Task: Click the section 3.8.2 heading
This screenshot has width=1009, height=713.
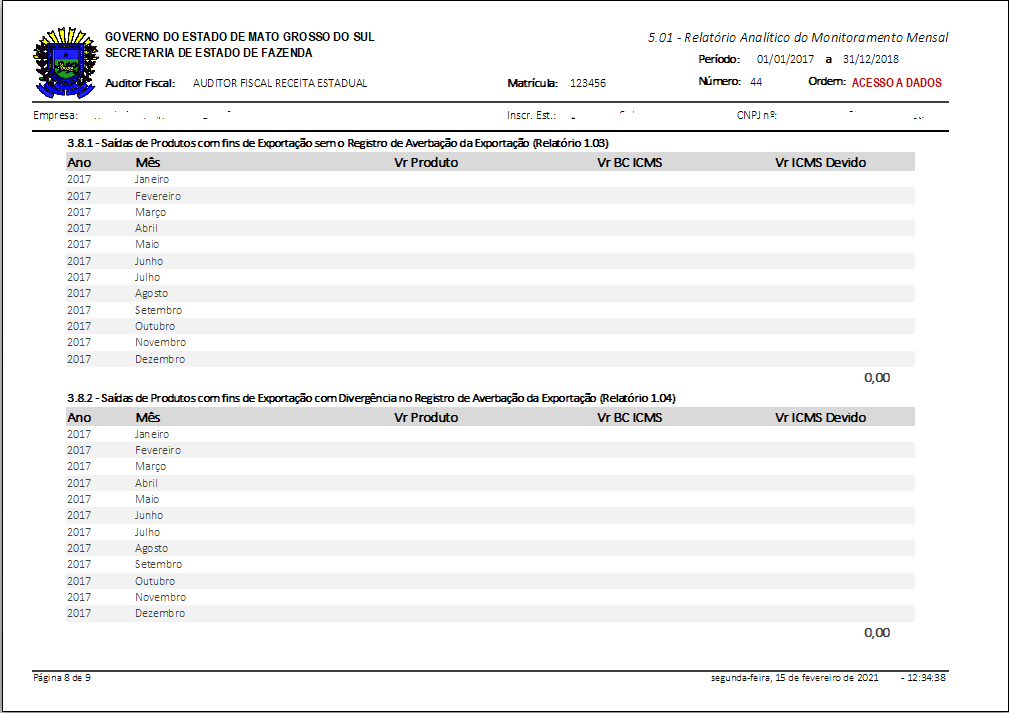Action: (x=370, y=398)
